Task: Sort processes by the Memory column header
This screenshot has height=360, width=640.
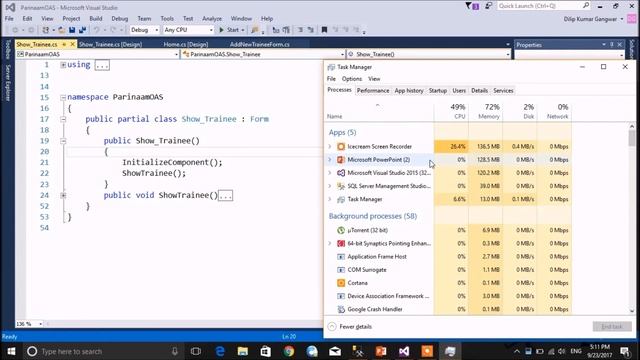Action: pyautogui.click(x=486, y=111)
